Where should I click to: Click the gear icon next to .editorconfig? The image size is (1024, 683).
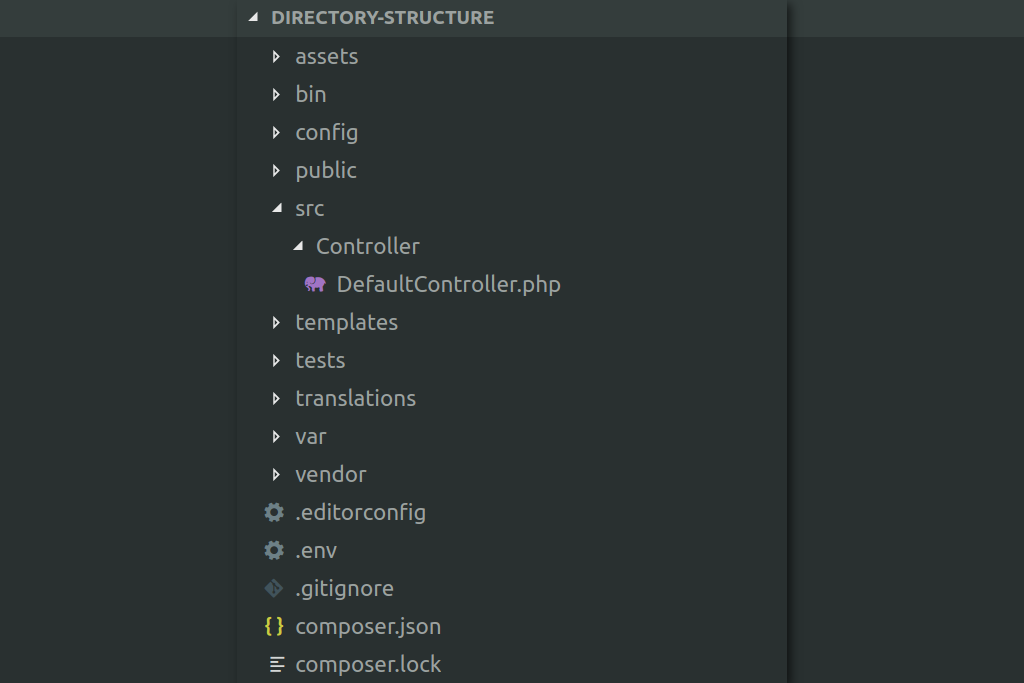274,512
